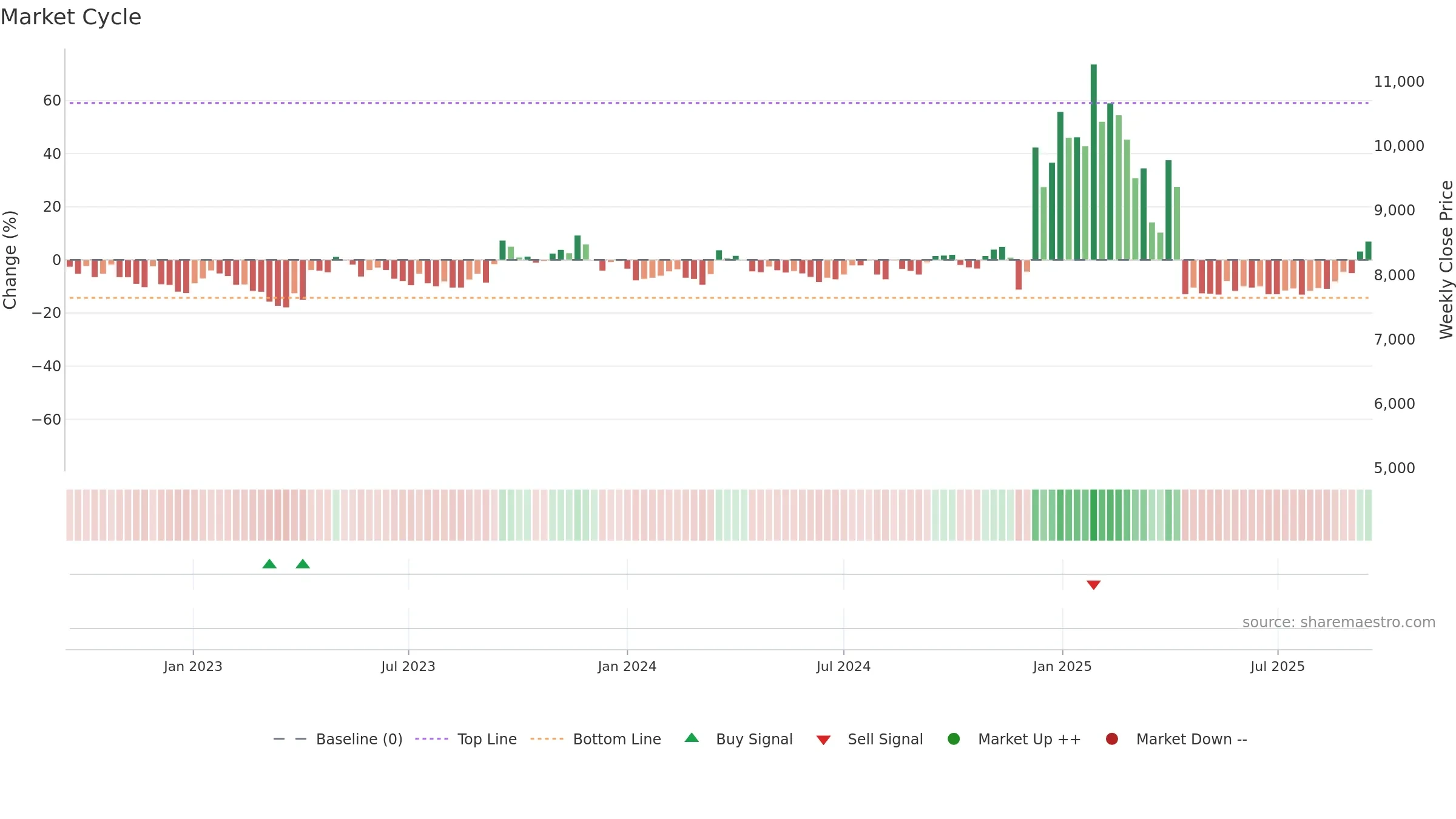Toggle the Sell Signal legend entry
Screen dimensions: 1456x819
click(869, 739)
